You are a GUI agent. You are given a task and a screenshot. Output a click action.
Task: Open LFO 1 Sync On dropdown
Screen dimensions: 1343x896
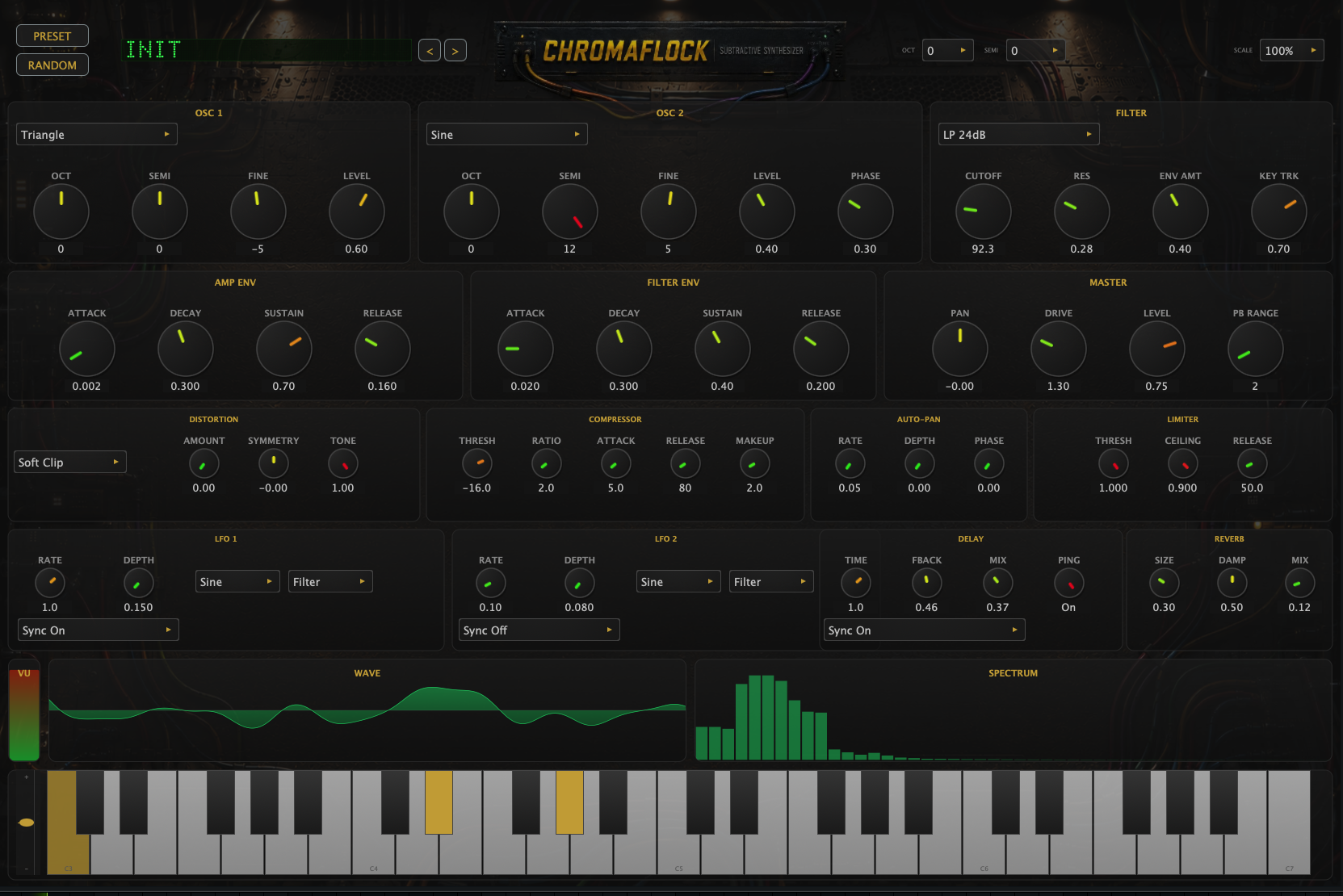[x=98, y=630]
